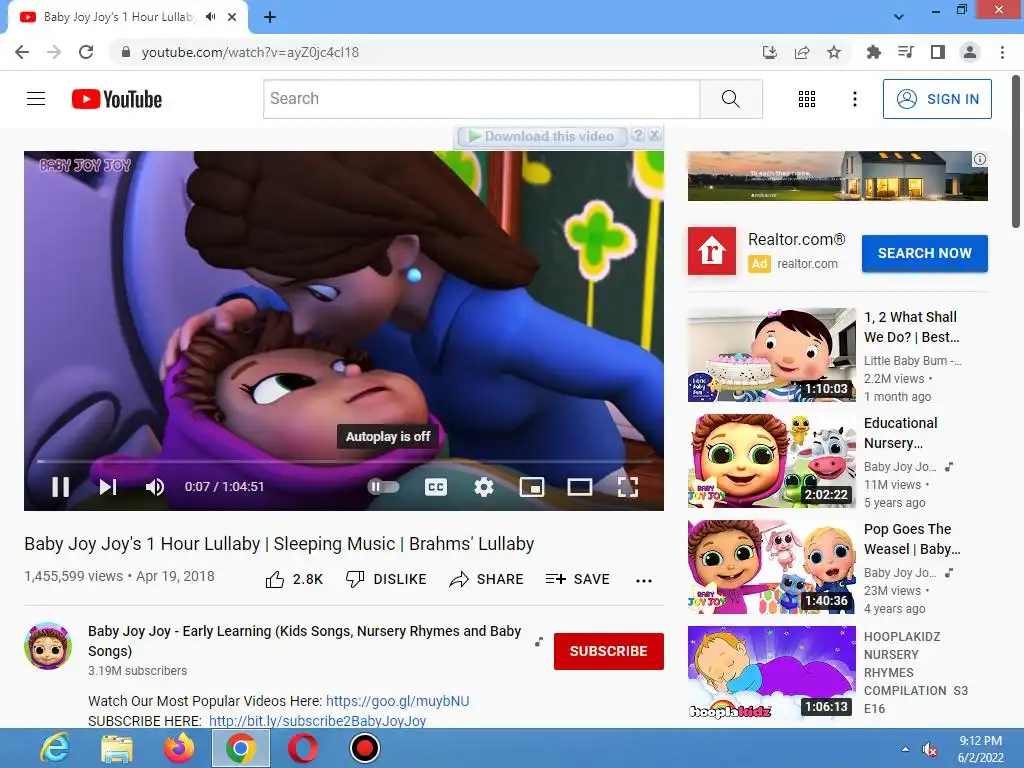This screenshot has width=1024, height=768.
Task: Click SEARCH NOW on Realtor ad
Action: (925, 253)
